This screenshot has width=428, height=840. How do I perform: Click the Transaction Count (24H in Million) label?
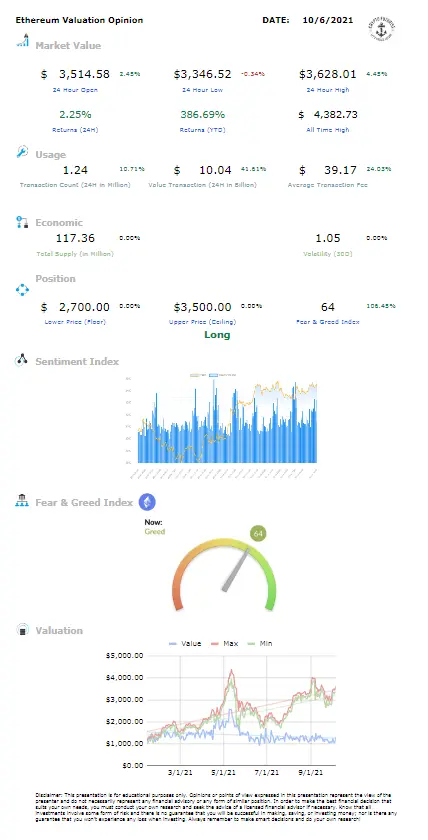(75, 185)
